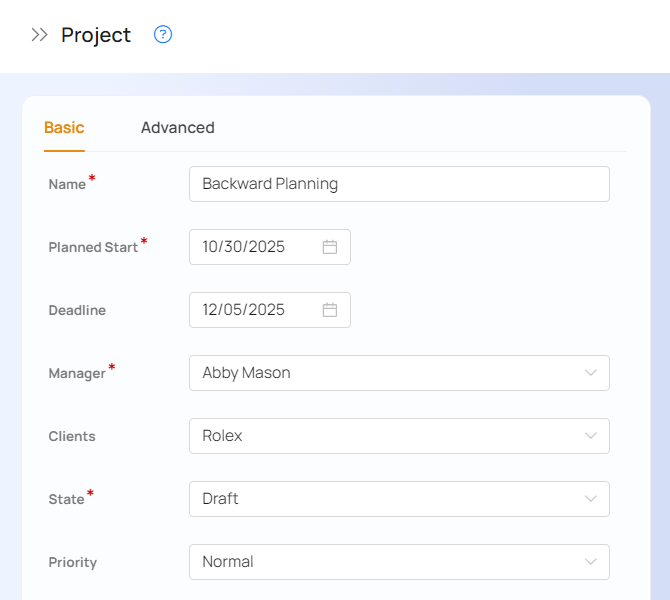Click the Deadline field label
The width and height of the screenshot is (670, 600).
point(77,310)
